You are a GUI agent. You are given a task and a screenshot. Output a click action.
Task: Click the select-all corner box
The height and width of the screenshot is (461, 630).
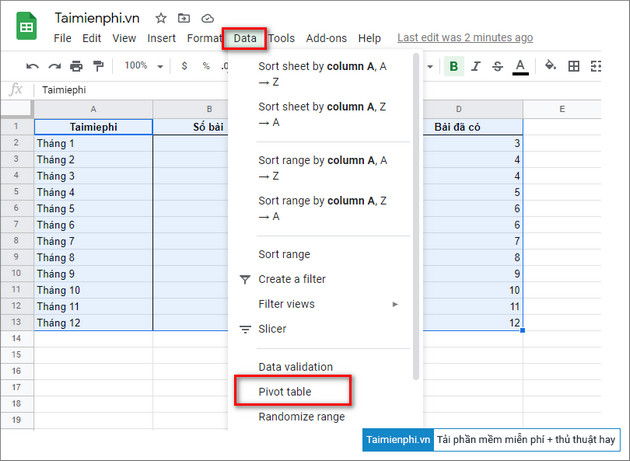tap(16, 109)
